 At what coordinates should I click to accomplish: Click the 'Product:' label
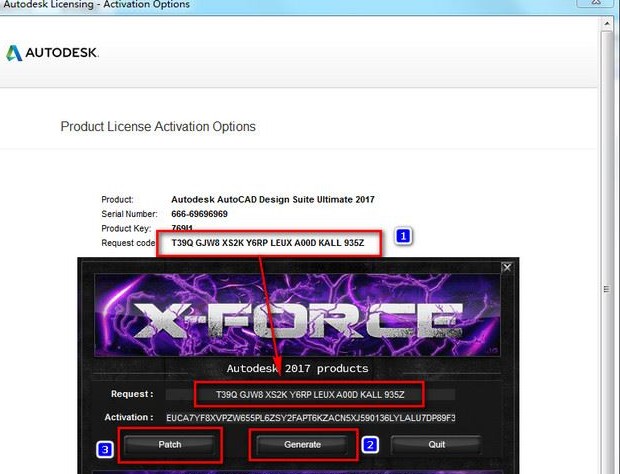pyautogui.click(x=117, y=200)
